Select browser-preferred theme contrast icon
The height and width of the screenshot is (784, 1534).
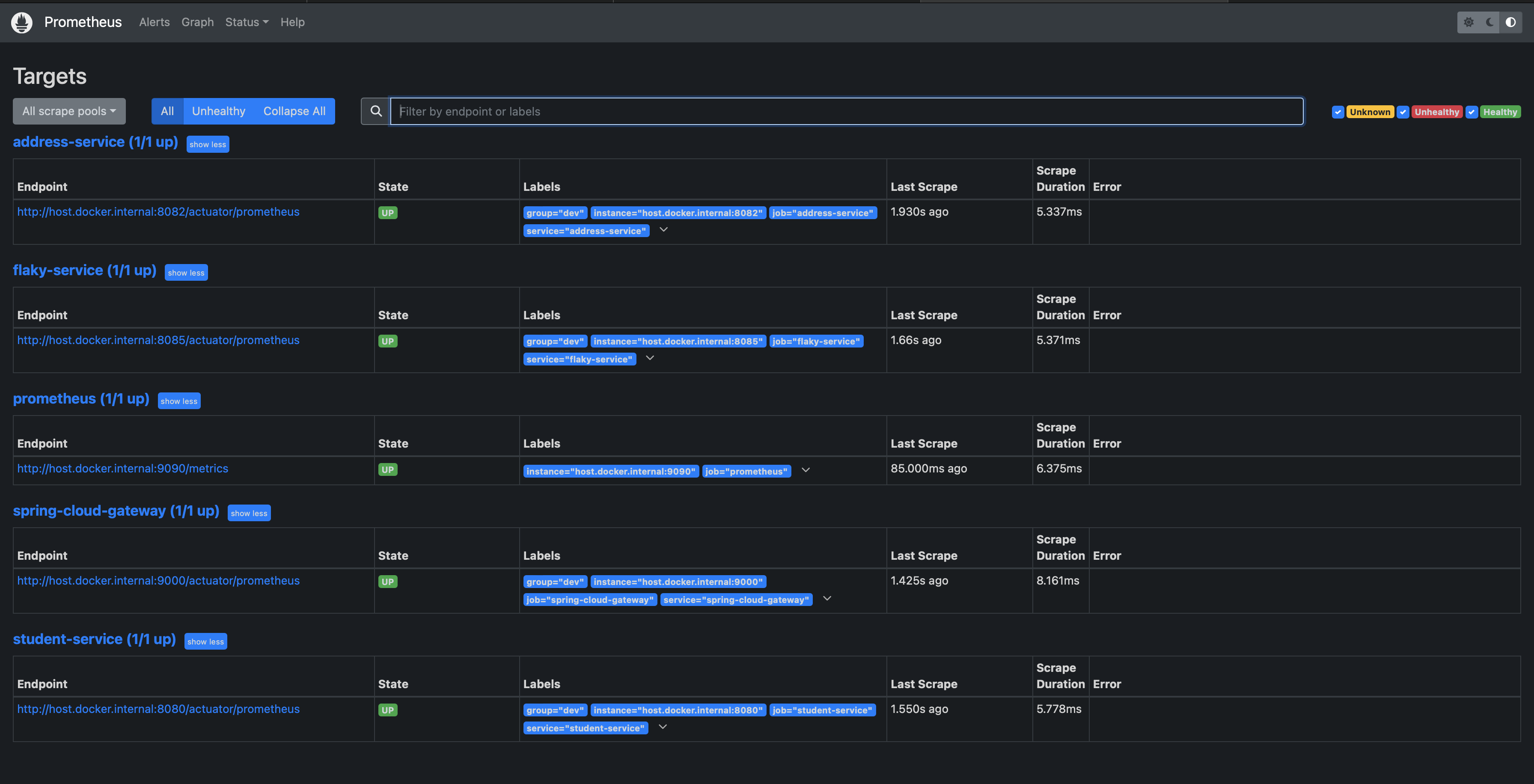[x=1511, y=23]
